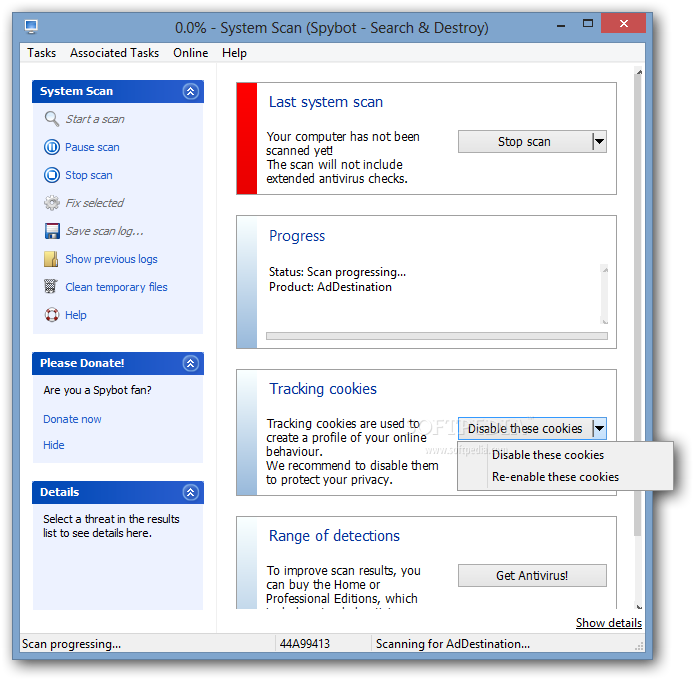The width and height of the screenshot is (694, 680).
Task: Click the Fix selected gear icon
Action: [x=52, y=203]
